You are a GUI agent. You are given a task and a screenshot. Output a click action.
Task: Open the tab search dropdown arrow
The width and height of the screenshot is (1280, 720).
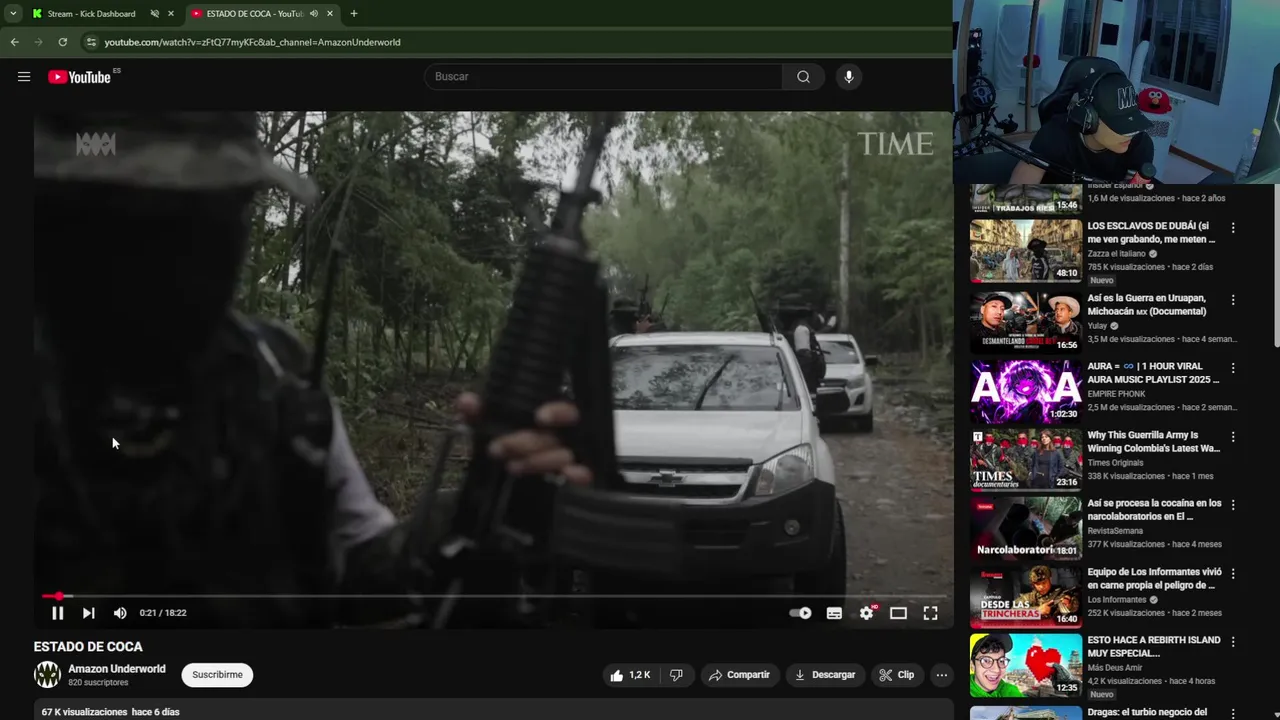coord(13,14)
